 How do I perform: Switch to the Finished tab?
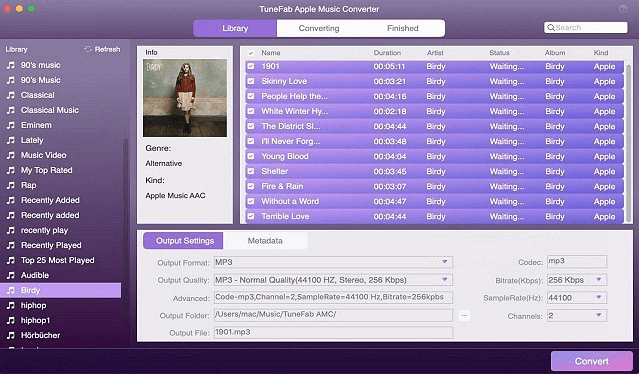point(403,28)
